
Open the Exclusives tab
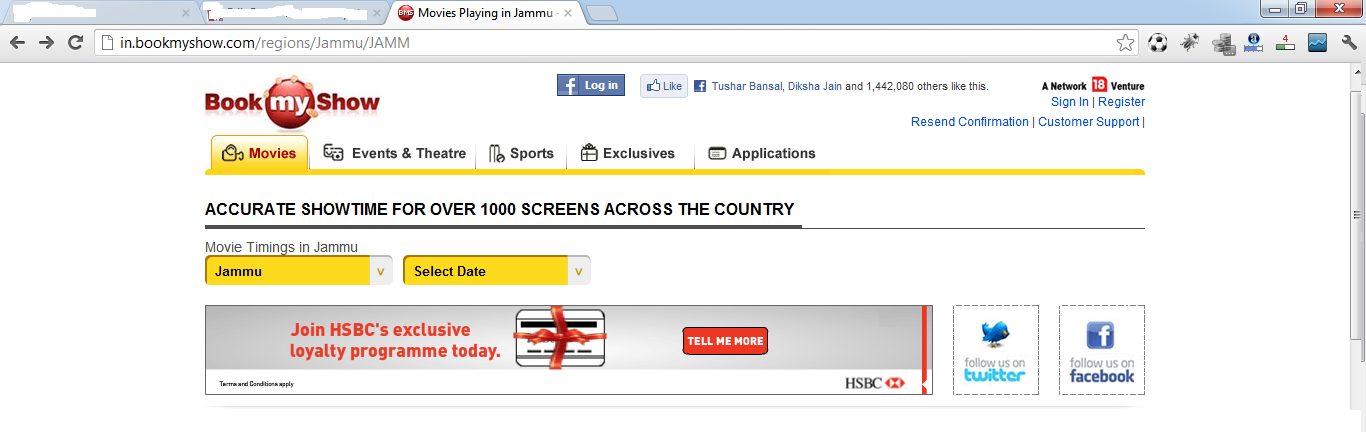tap(628, 153)
